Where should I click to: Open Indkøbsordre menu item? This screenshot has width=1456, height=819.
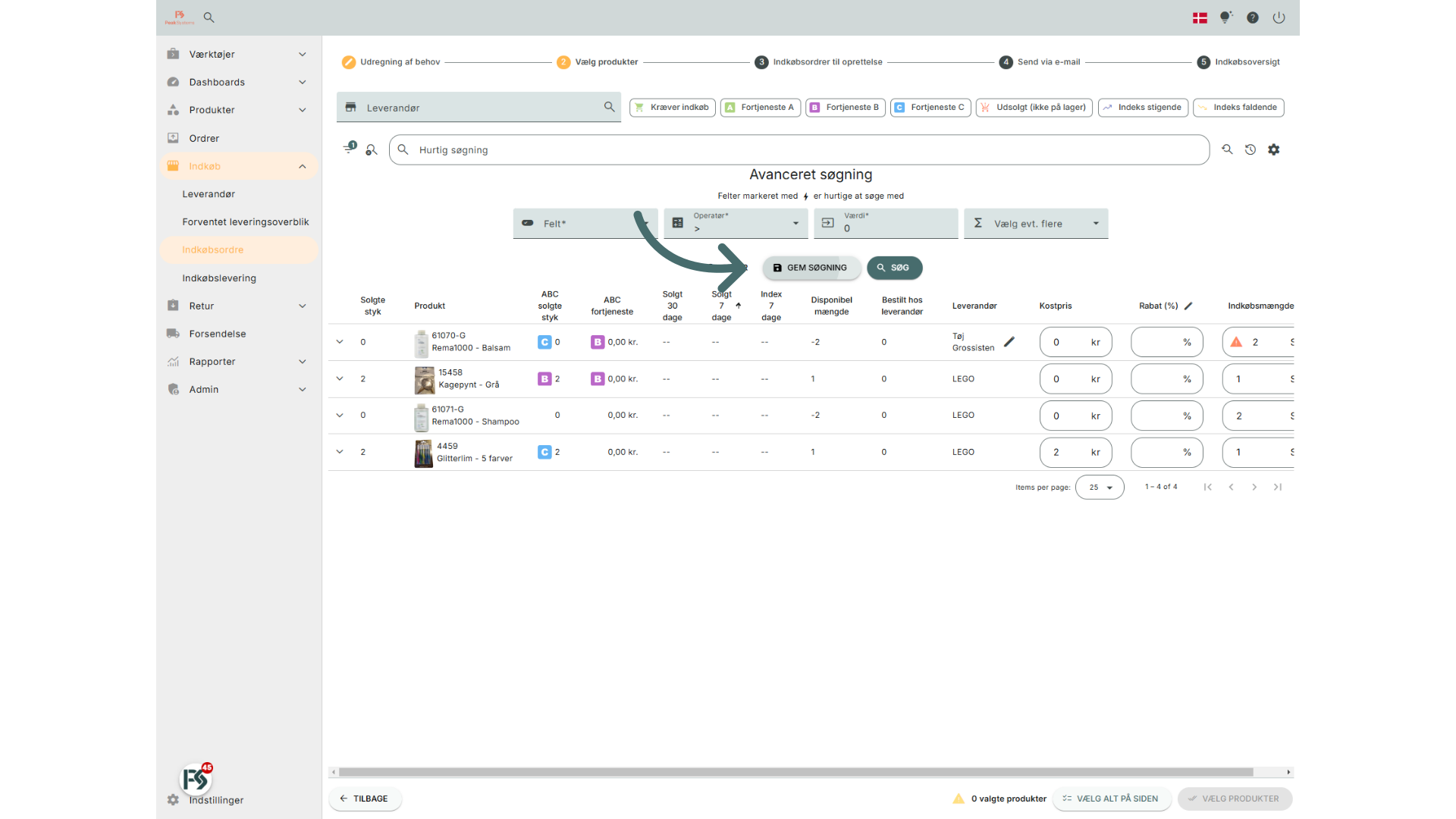pyautogui.click(x=239, y=249)
